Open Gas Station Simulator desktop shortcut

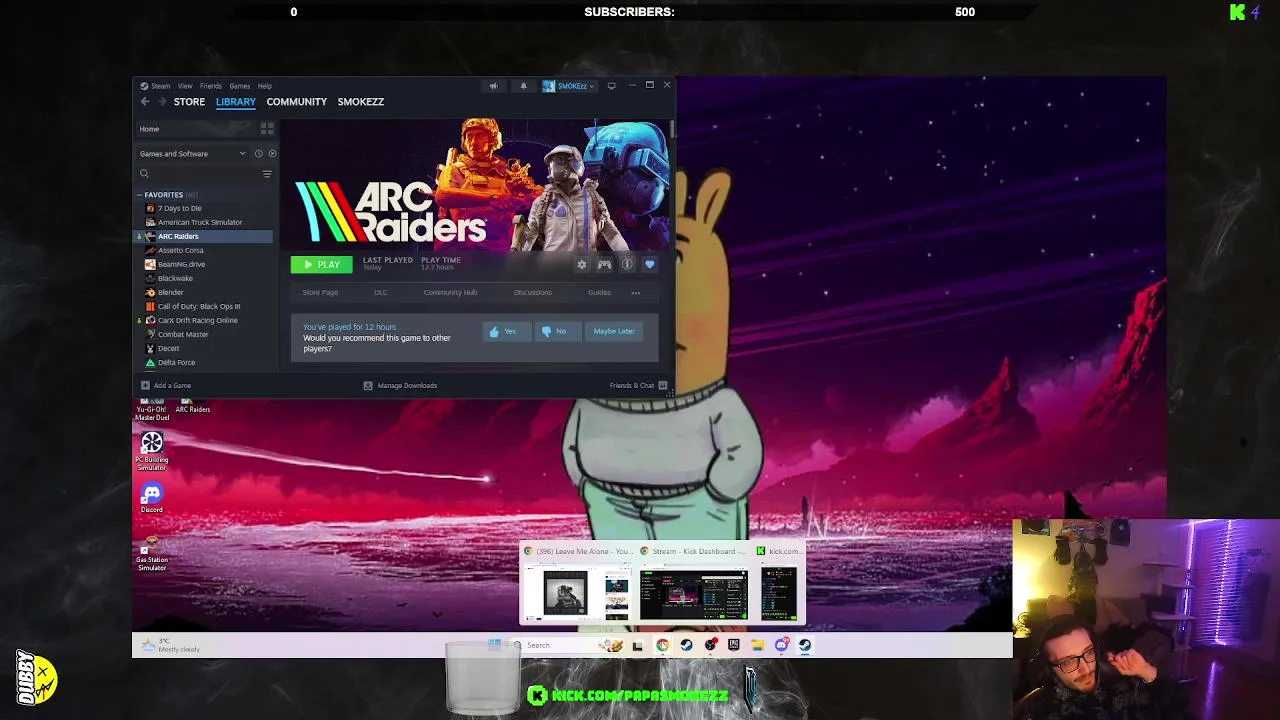pyautogui.click(x=152, y=553)
